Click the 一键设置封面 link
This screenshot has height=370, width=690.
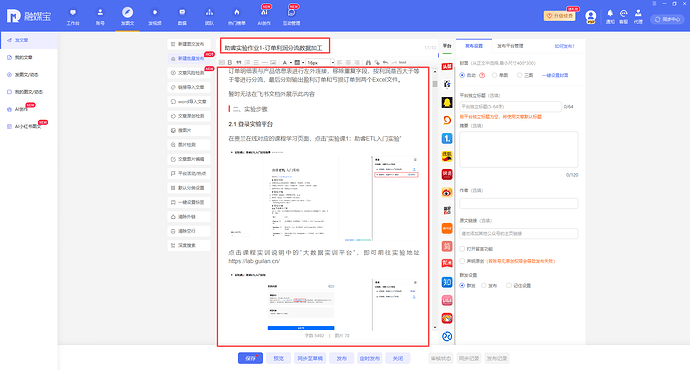pyautogui.click(x=555, y=75)
